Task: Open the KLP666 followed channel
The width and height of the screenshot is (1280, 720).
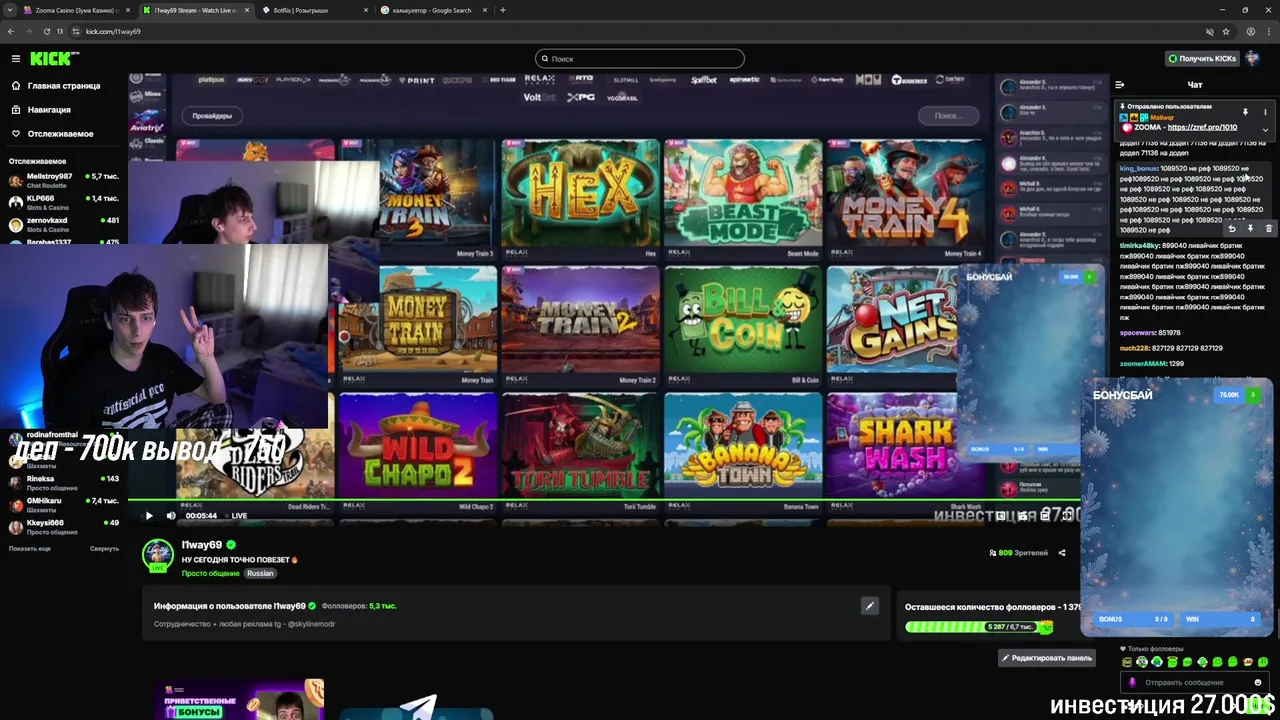Action: (x=64, y=202)
